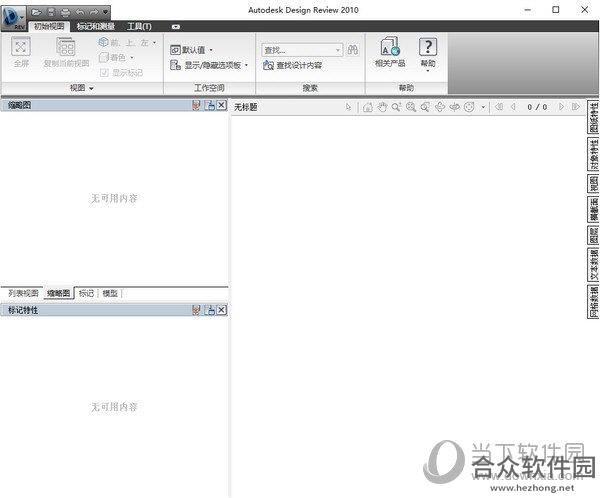The height and width of the screenshot is (498, 600).
Task: Click the Home view icon in canvas toolbar
Action: pyautogui.click(x=368, y=107)
